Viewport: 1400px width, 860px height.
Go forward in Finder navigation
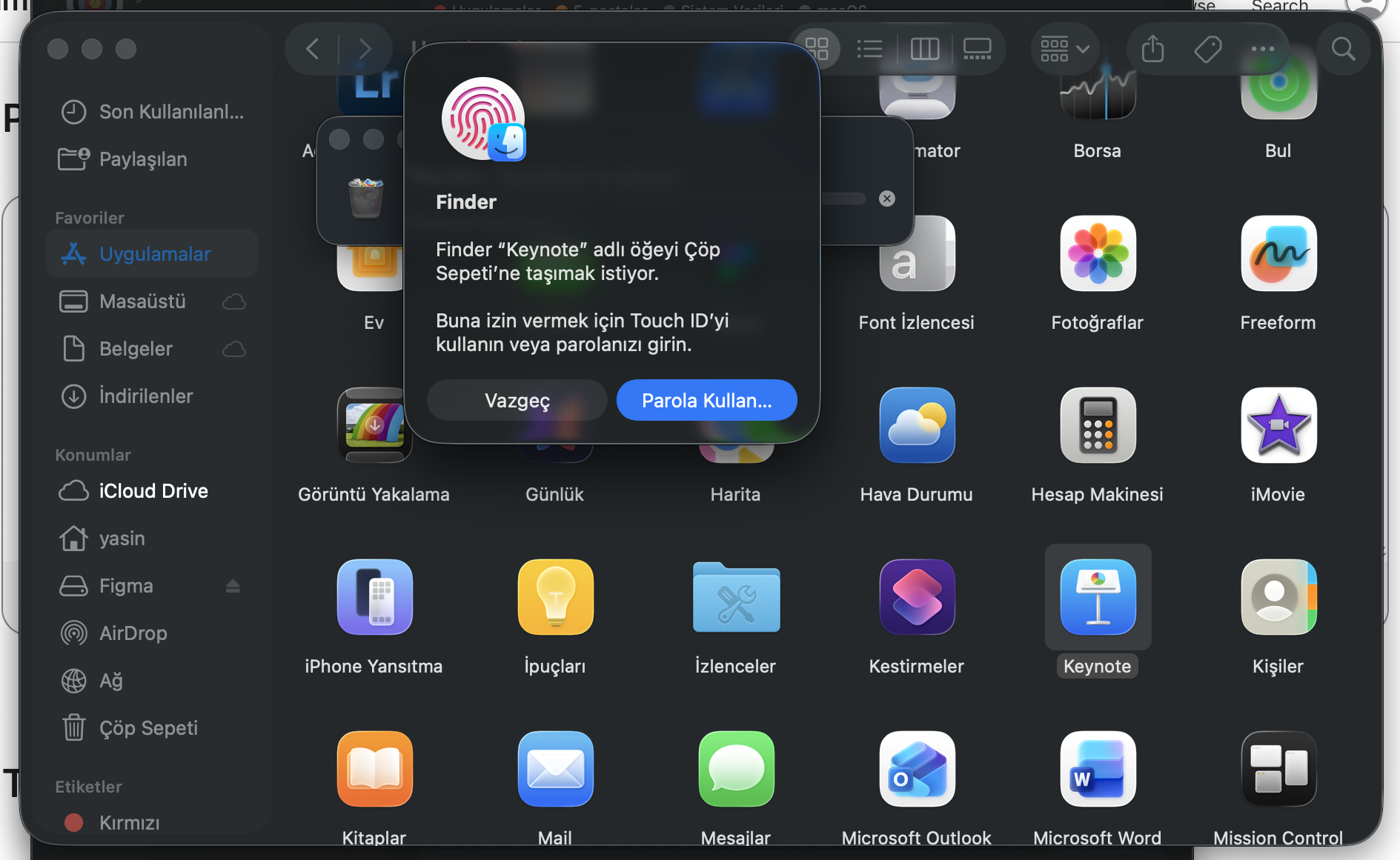[x=364, y=49]
